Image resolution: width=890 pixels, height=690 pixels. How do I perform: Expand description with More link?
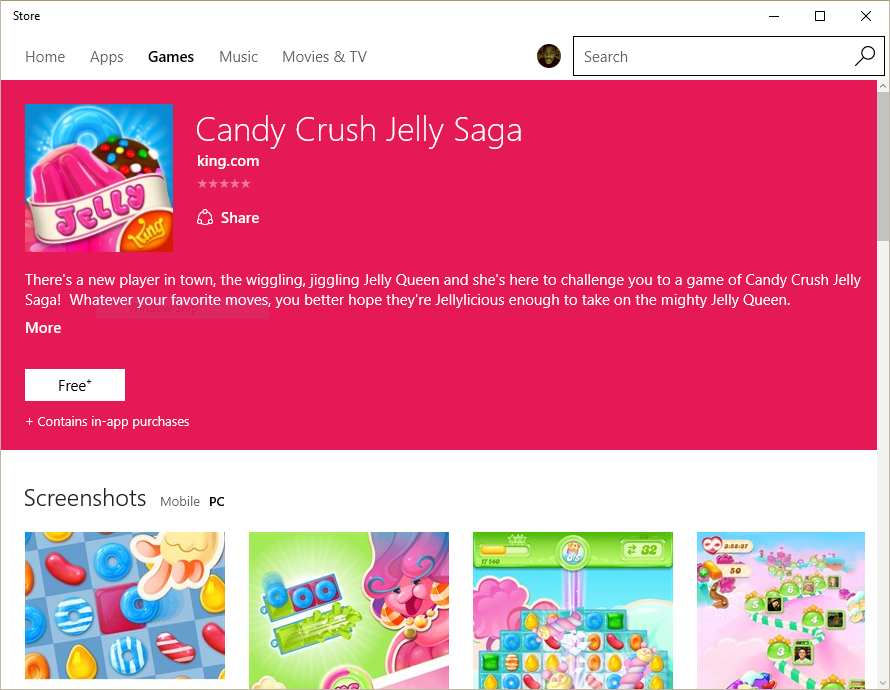(x=43, y=328)
